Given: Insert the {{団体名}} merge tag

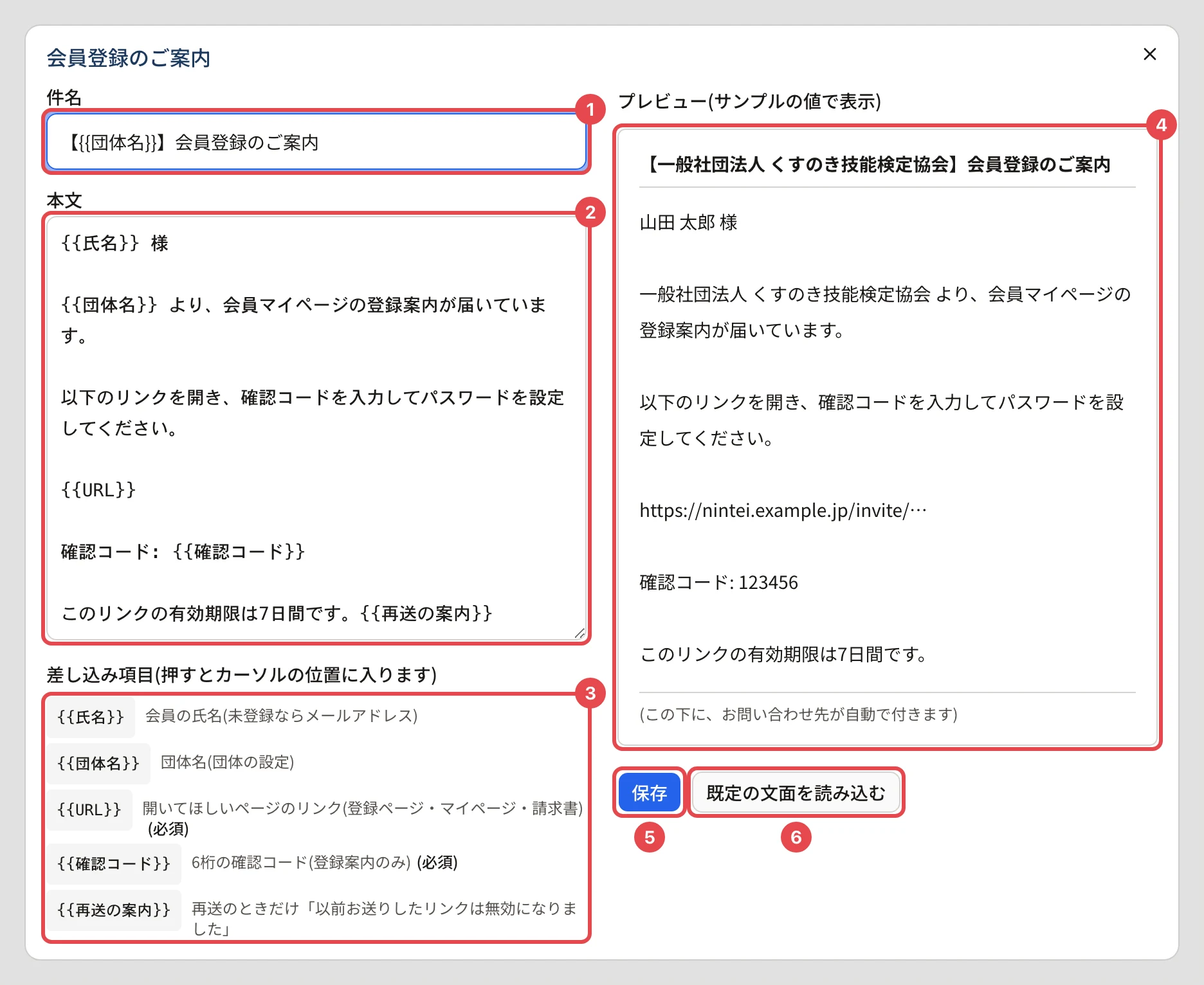Looking at the screenshot, I should 98,763.
